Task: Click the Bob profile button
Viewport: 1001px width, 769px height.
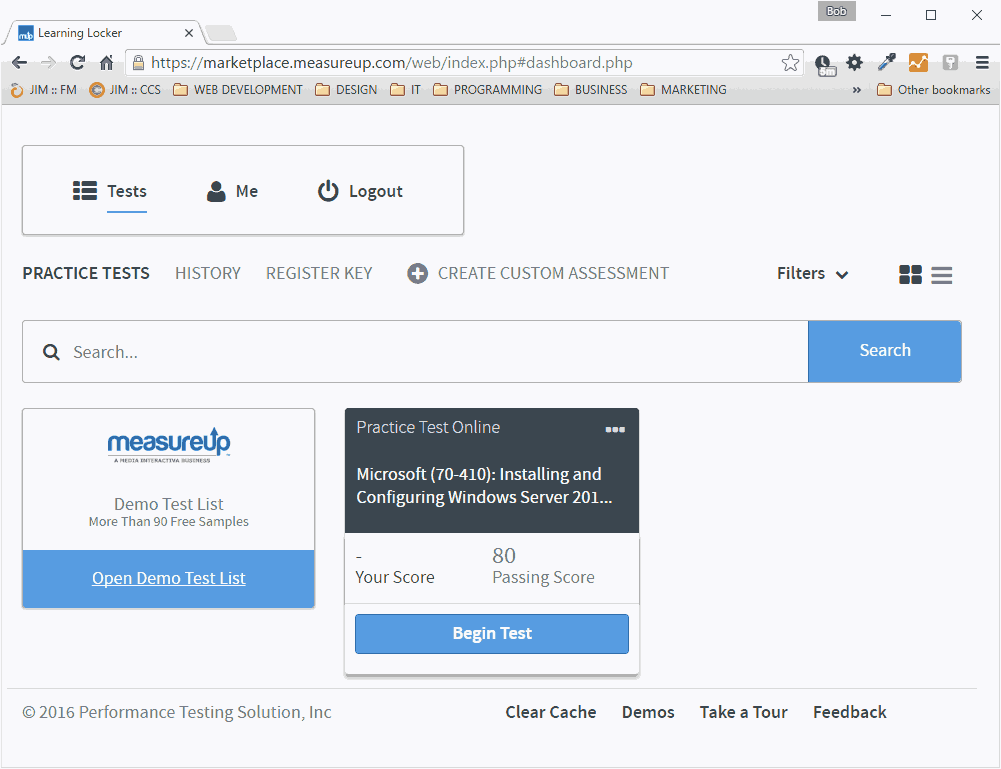Action: (x=836, y=11)
